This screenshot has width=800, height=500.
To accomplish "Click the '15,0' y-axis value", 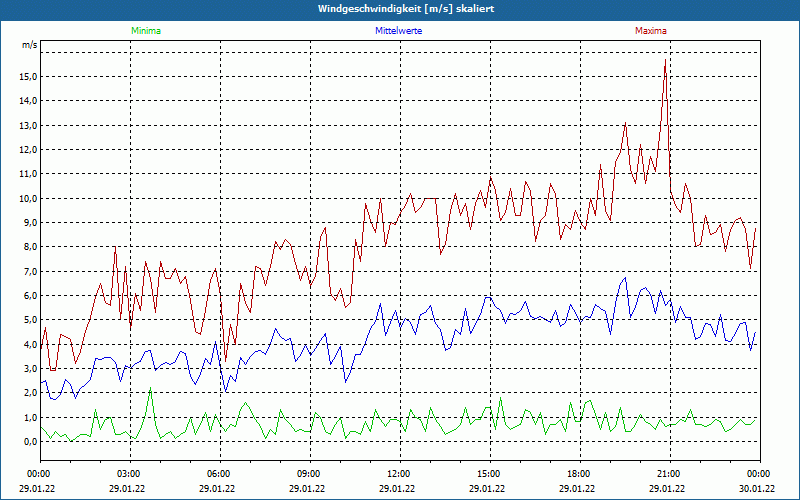I will (x=28, y=77).
